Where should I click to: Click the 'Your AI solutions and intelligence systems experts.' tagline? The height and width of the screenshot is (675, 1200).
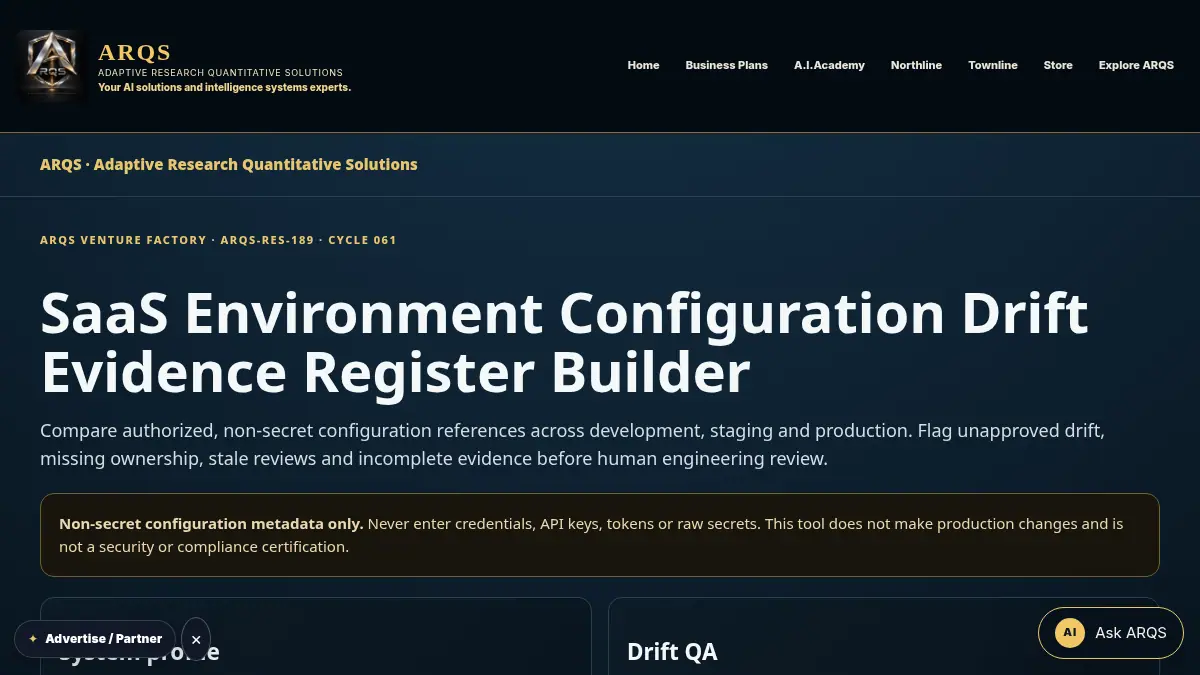click(224, 87)
